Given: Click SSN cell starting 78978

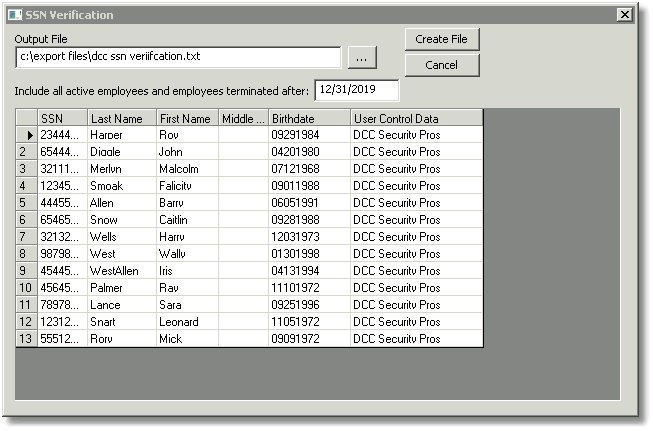Looking at the screenshot, I should [x=62, y=305].
